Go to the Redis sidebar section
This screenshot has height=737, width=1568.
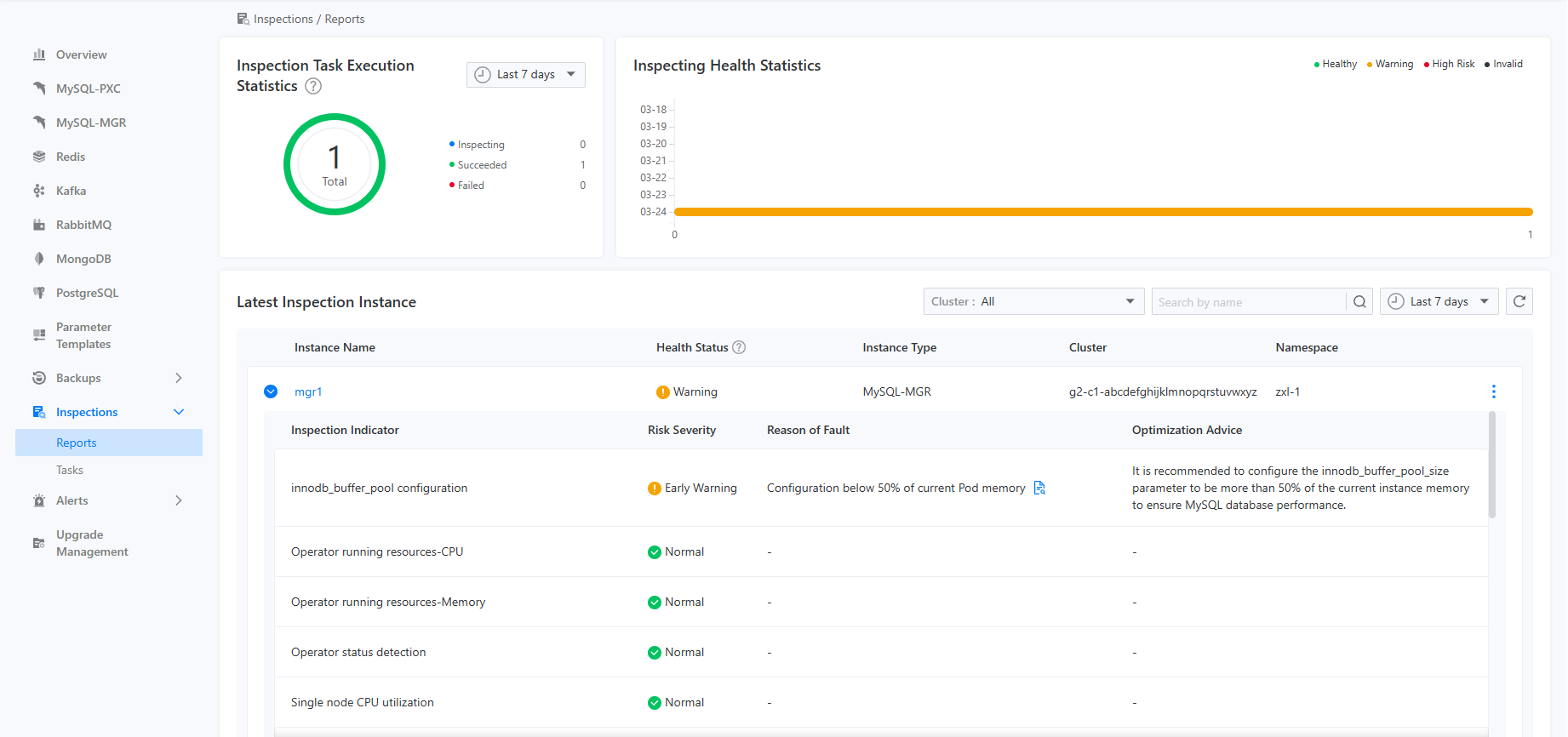pyautogui.click(x=70, y=157)
